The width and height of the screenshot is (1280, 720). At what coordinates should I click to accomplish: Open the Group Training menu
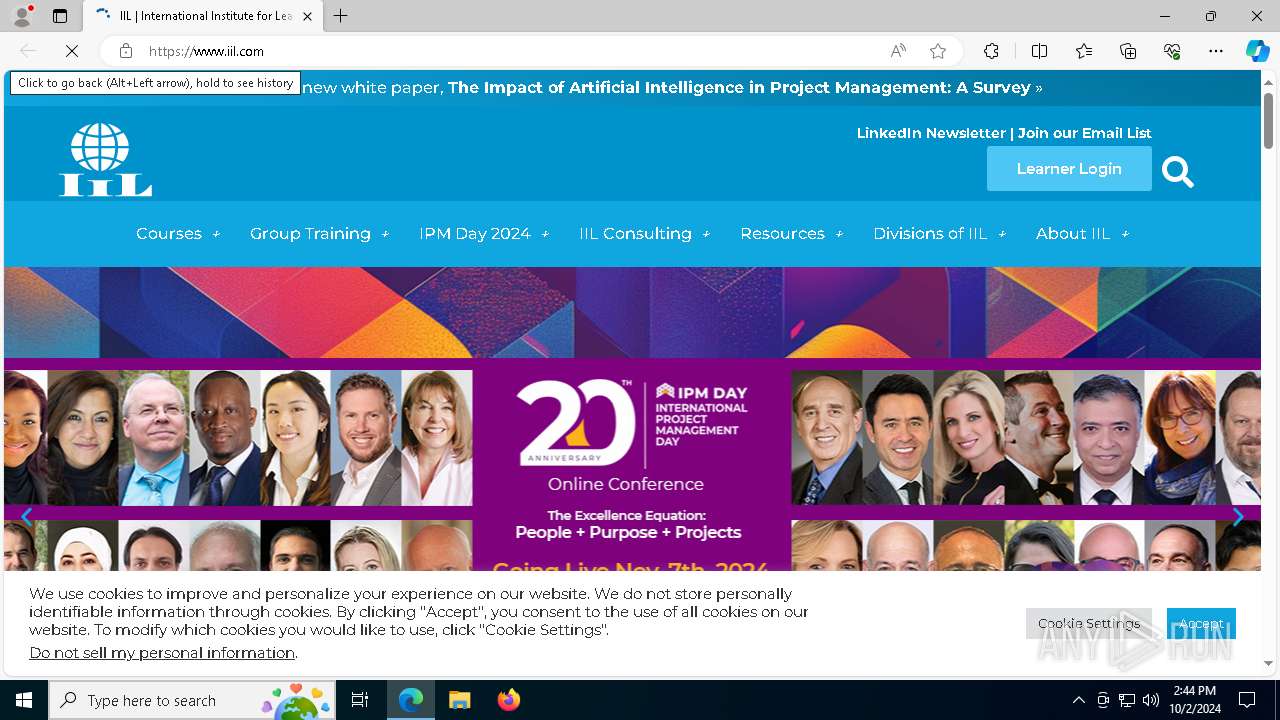[310, 234]
